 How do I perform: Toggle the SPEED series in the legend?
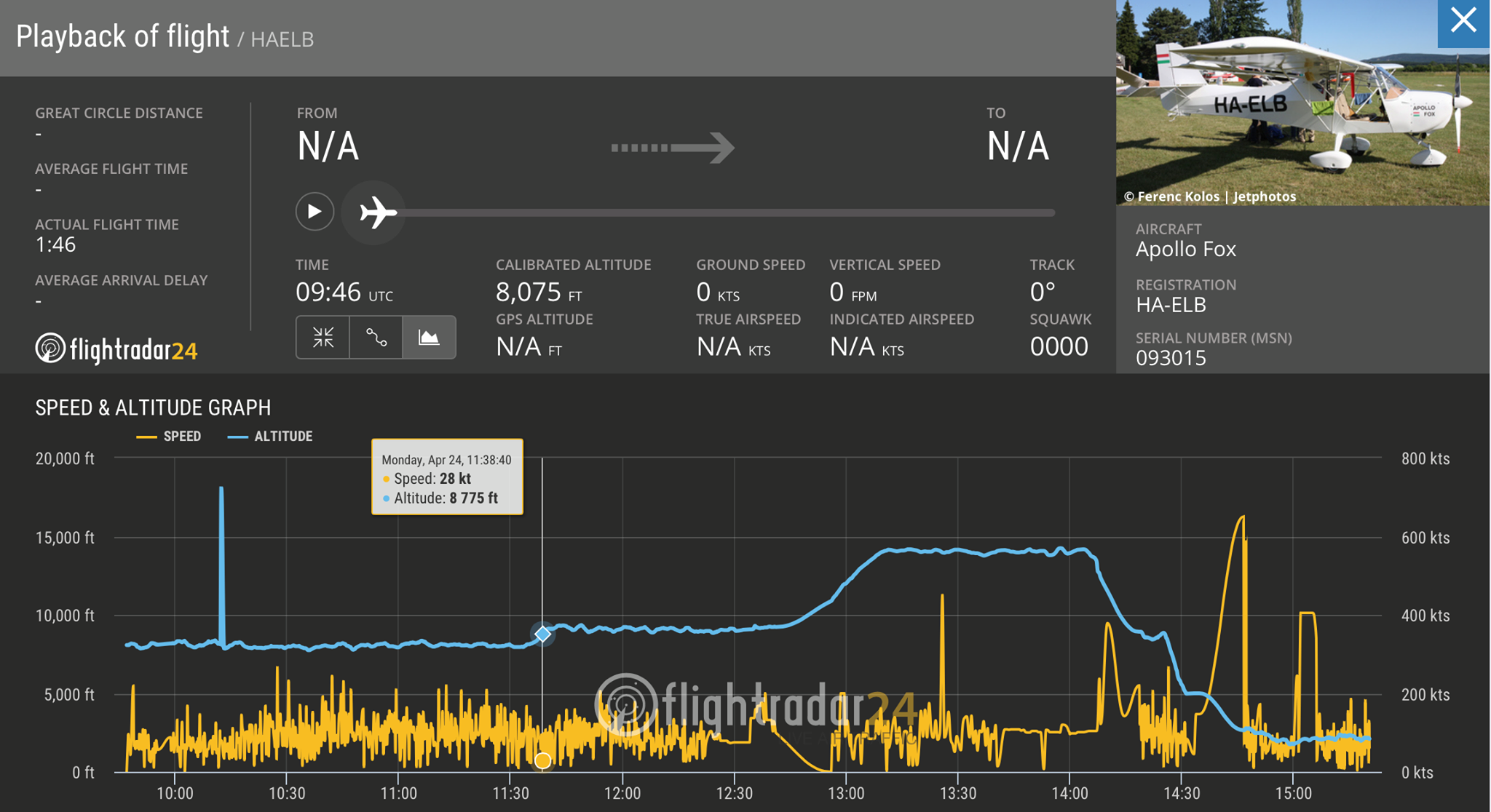click(169, 437)
